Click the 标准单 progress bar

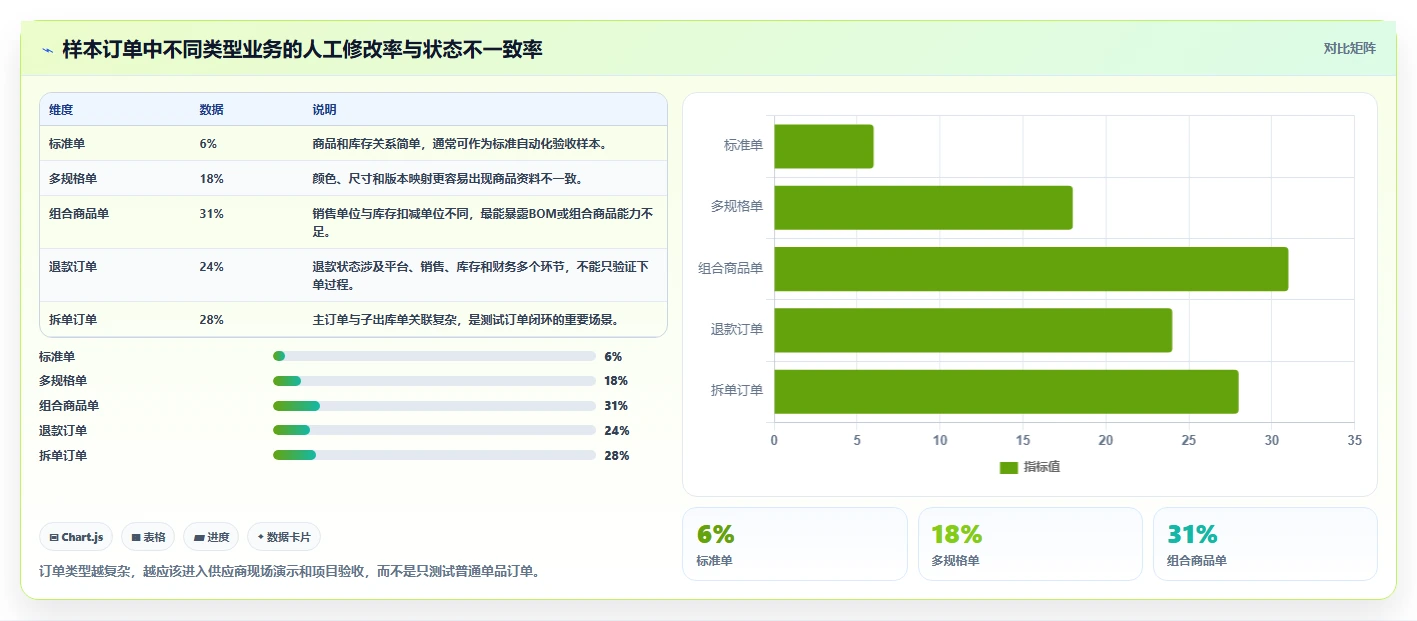[434, 356]
